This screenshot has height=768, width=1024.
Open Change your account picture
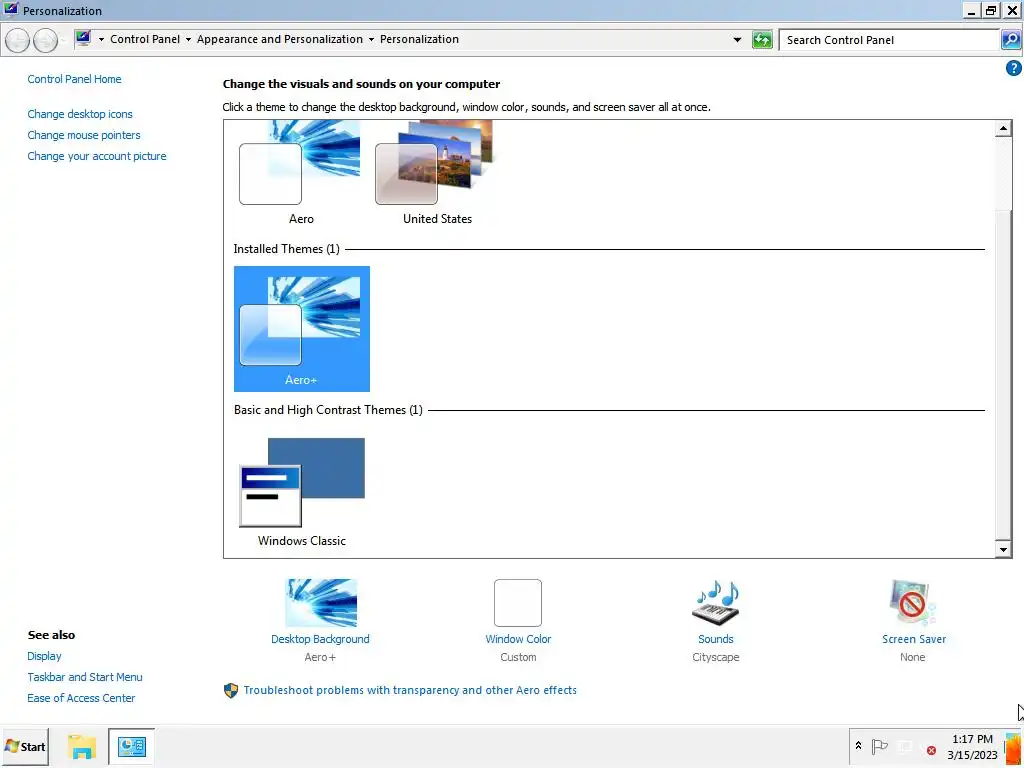click(97, 156)
